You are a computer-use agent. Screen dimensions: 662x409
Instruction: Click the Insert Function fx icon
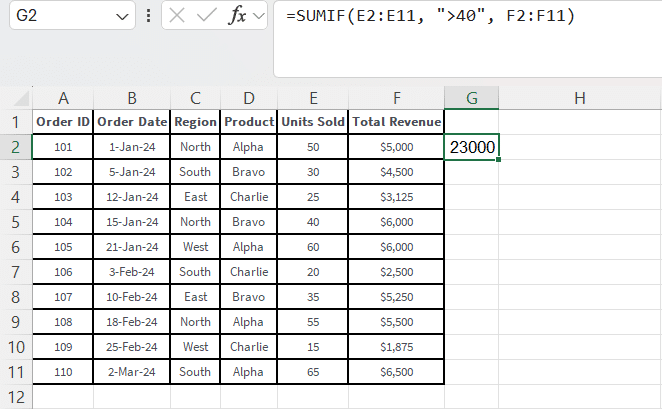click(237, 16)
